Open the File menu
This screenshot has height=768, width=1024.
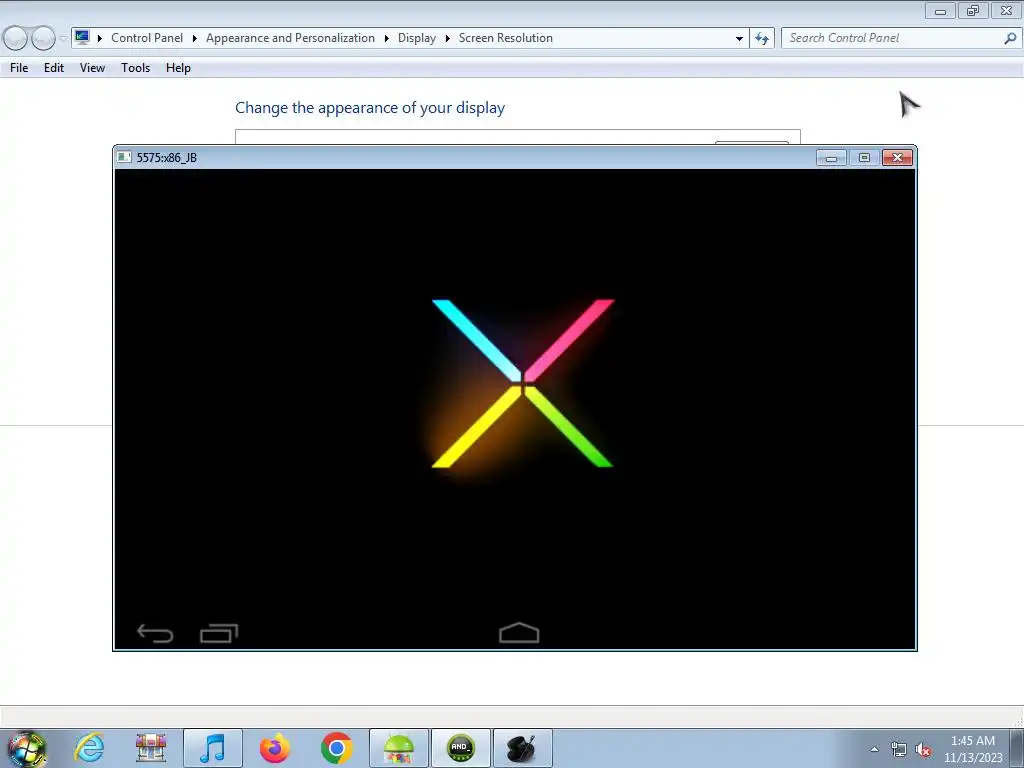(x=19, y=68)
